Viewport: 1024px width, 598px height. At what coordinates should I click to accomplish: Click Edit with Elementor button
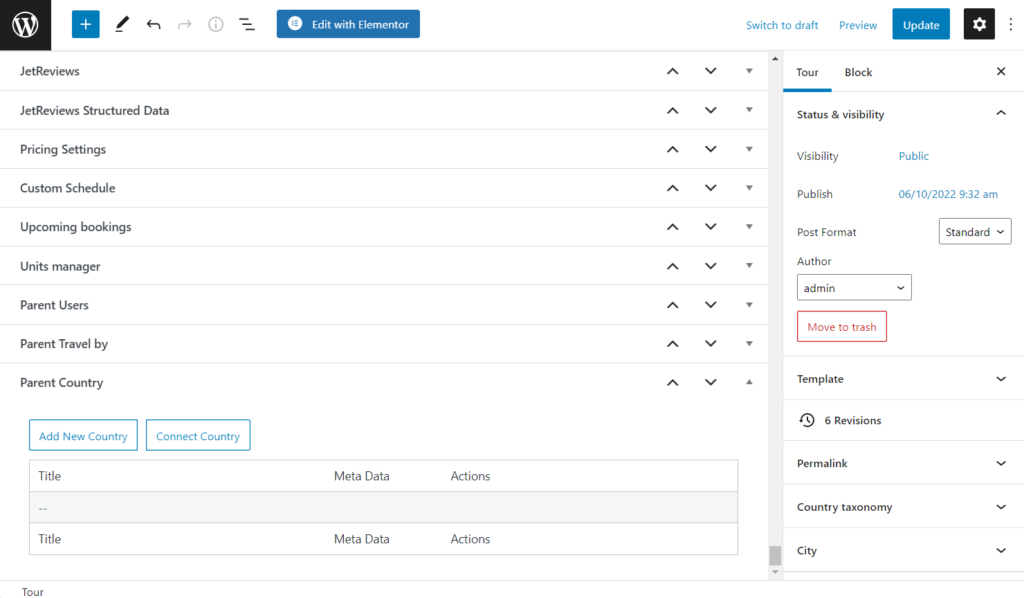point(348,24)
